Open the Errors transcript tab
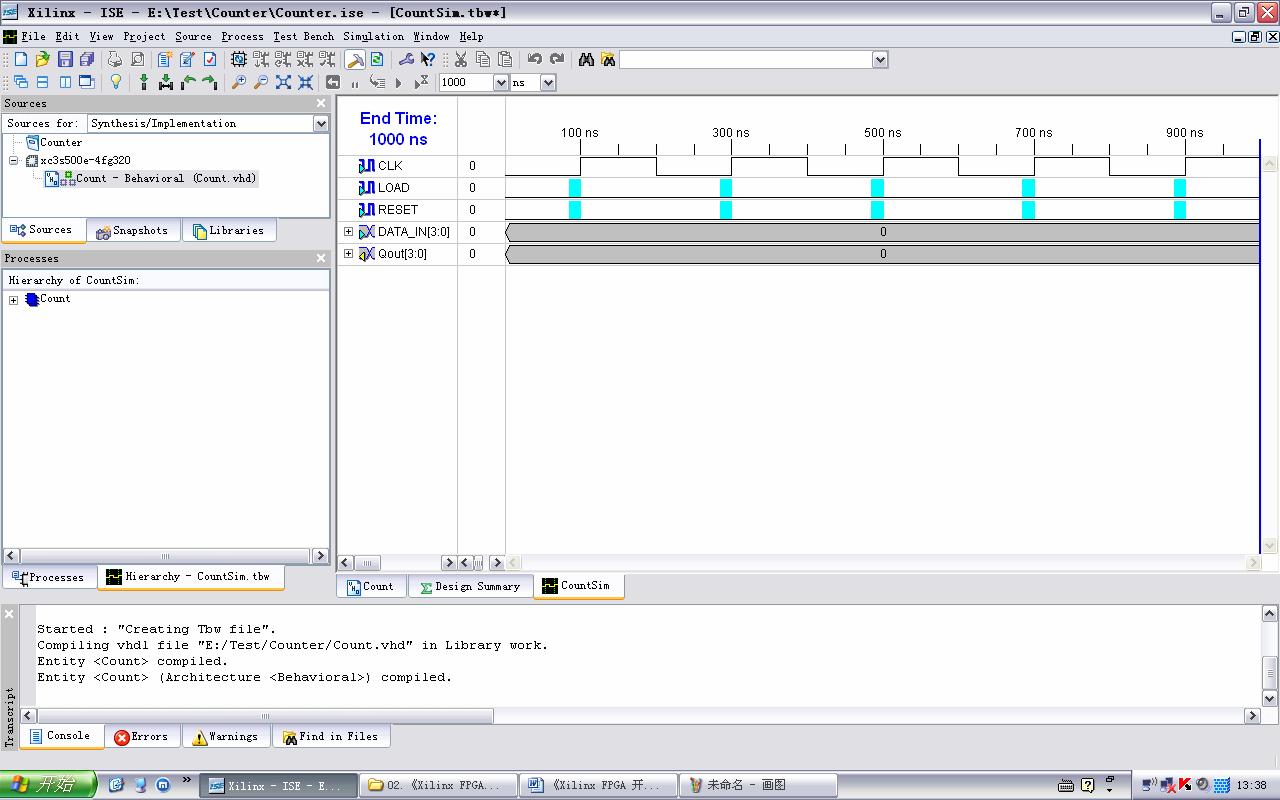The height and width of the screenshot is (800, 1280). point(141,737)
